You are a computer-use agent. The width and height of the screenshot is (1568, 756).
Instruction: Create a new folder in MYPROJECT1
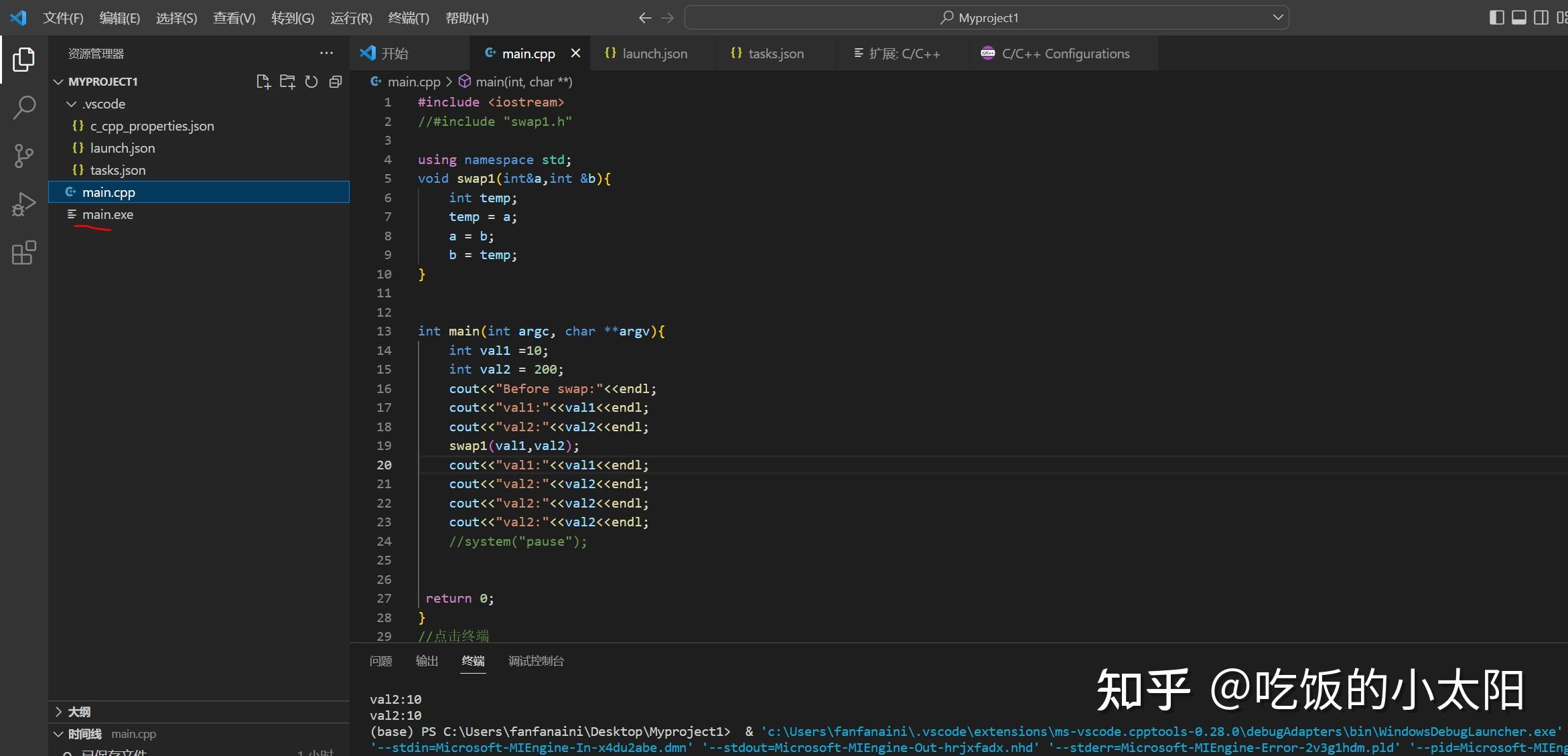287,82
